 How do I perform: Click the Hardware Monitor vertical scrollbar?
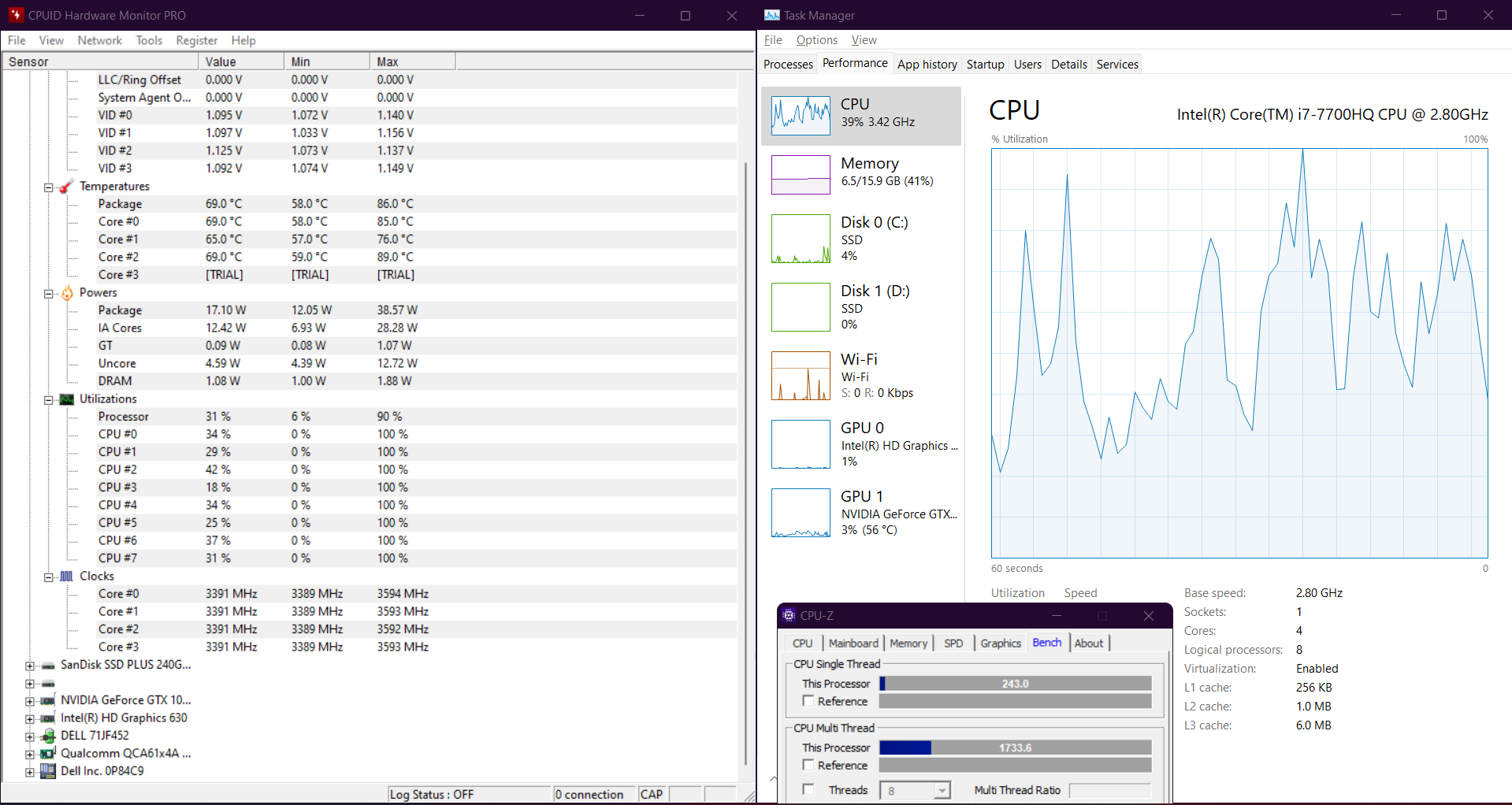click(745, 463)
